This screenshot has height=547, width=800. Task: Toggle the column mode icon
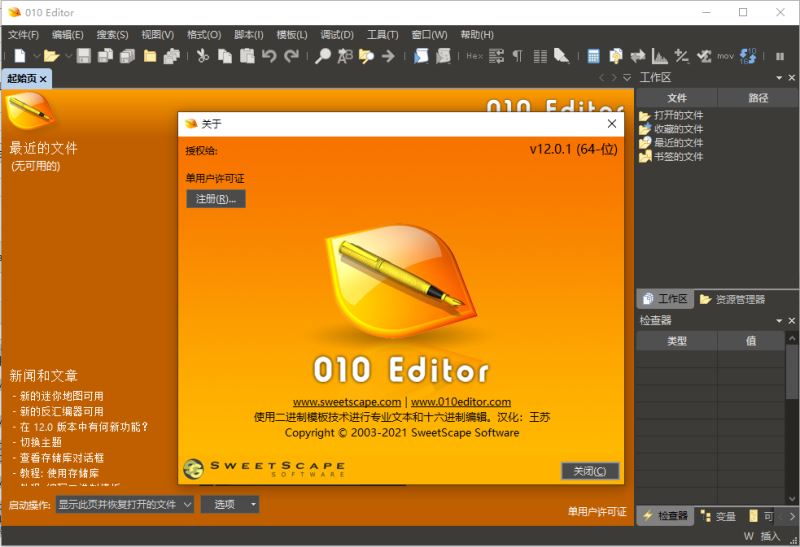click(540, 56)
